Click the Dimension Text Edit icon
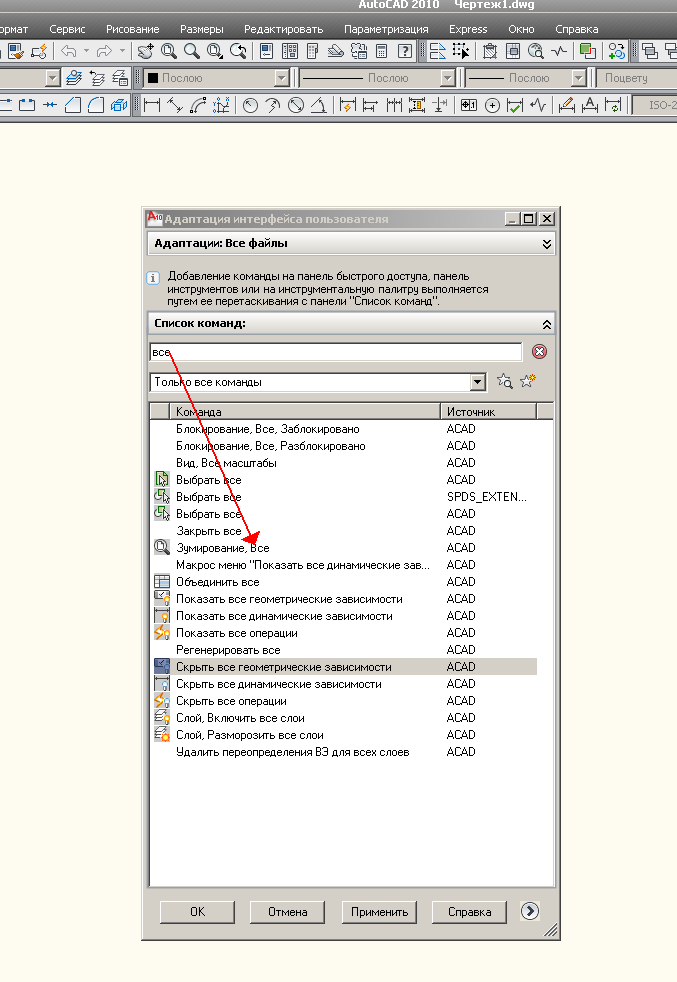Viewport: 677px width, 982px height. [x=589, y=105]
